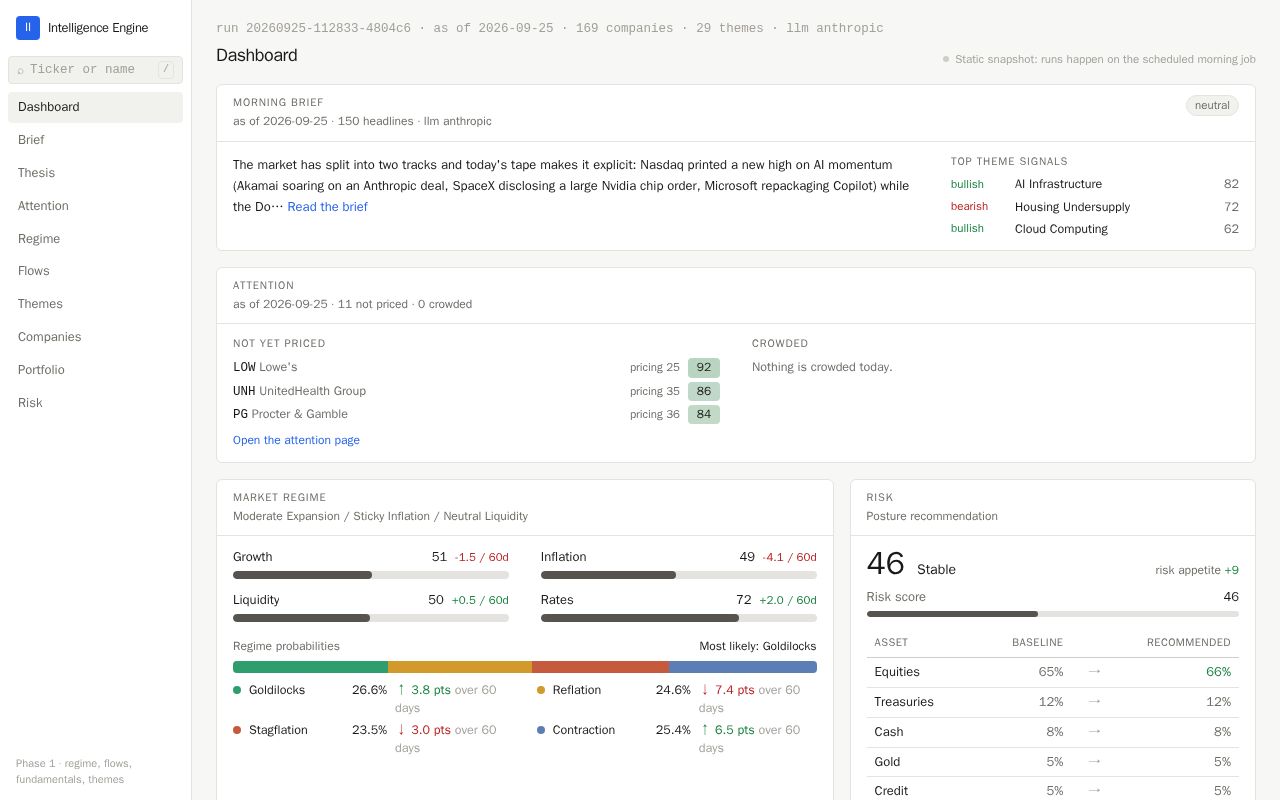Open the PG Procter & Gamble row
The width and height of the screenshot is (1280, 800).
pyautogui.click(x=476, y=414)
